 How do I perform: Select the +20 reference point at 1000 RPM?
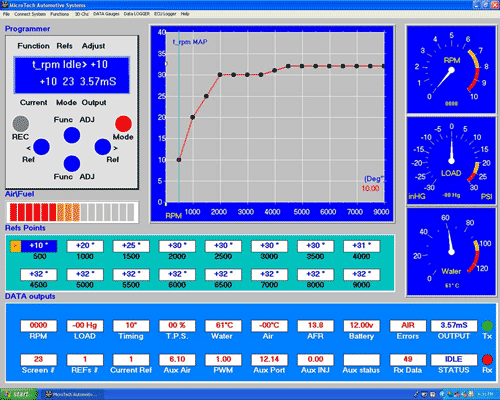tap(85, 246)
